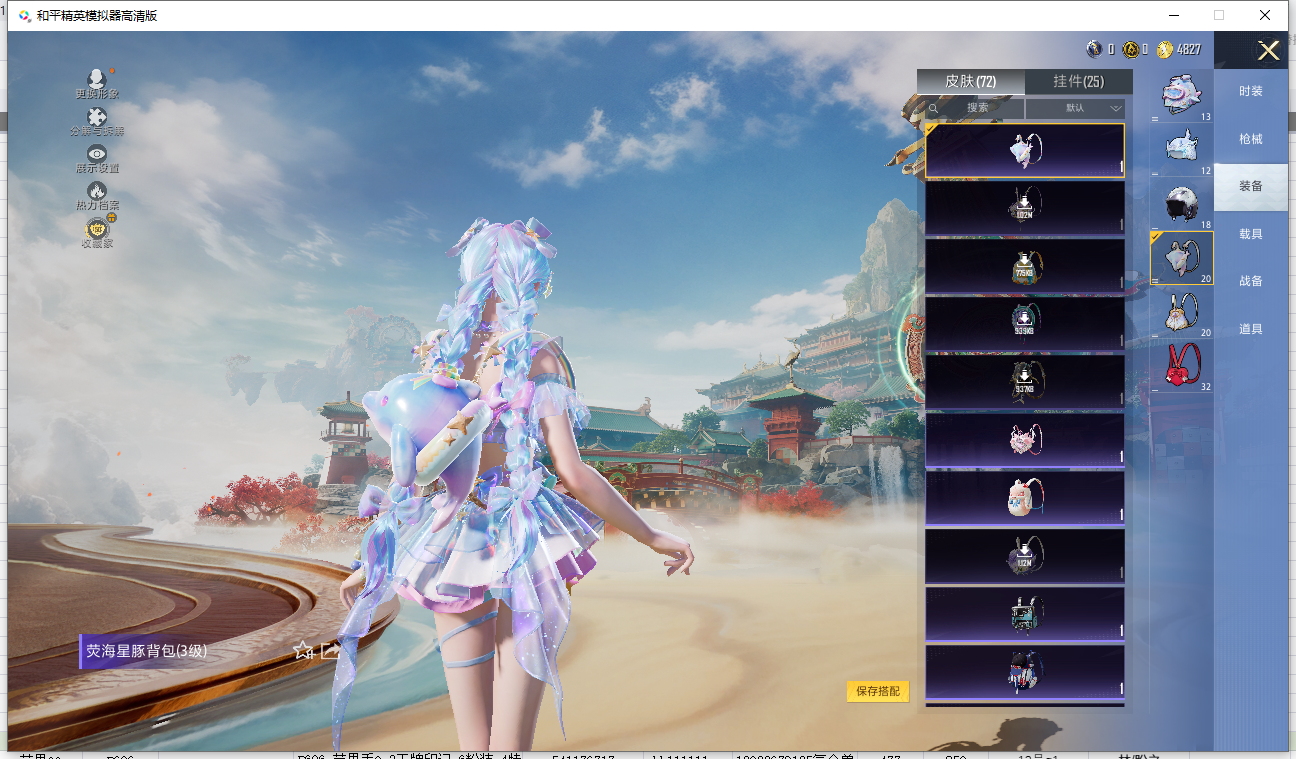Open the 更换形象 avatar icon
Image resolution: width=1296 pixels, height=759 pixels.
click(97, 78)
